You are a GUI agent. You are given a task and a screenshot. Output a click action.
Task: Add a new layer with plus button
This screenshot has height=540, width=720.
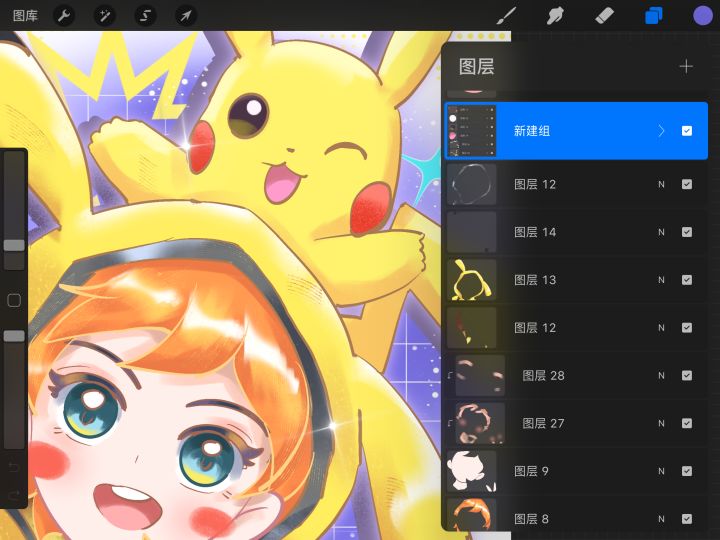(x=686, y=67)
